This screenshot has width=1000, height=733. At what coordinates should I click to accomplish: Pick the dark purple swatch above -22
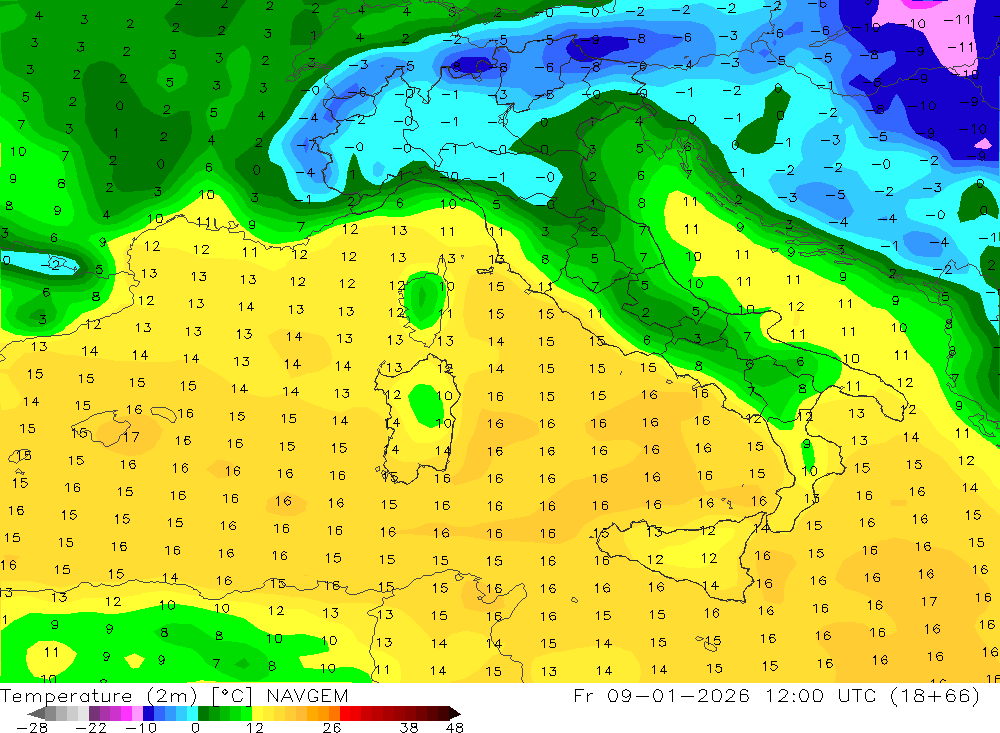click(x=94, y=714)
